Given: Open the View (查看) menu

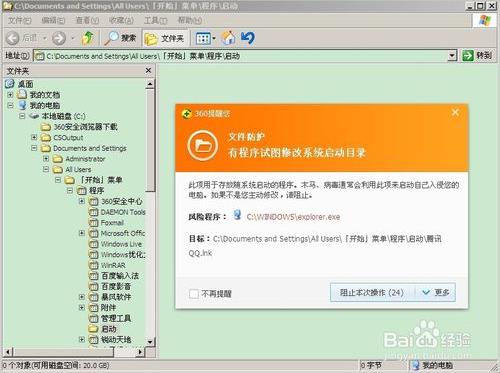Looking at the screenshot, I should tap(87, 20).
